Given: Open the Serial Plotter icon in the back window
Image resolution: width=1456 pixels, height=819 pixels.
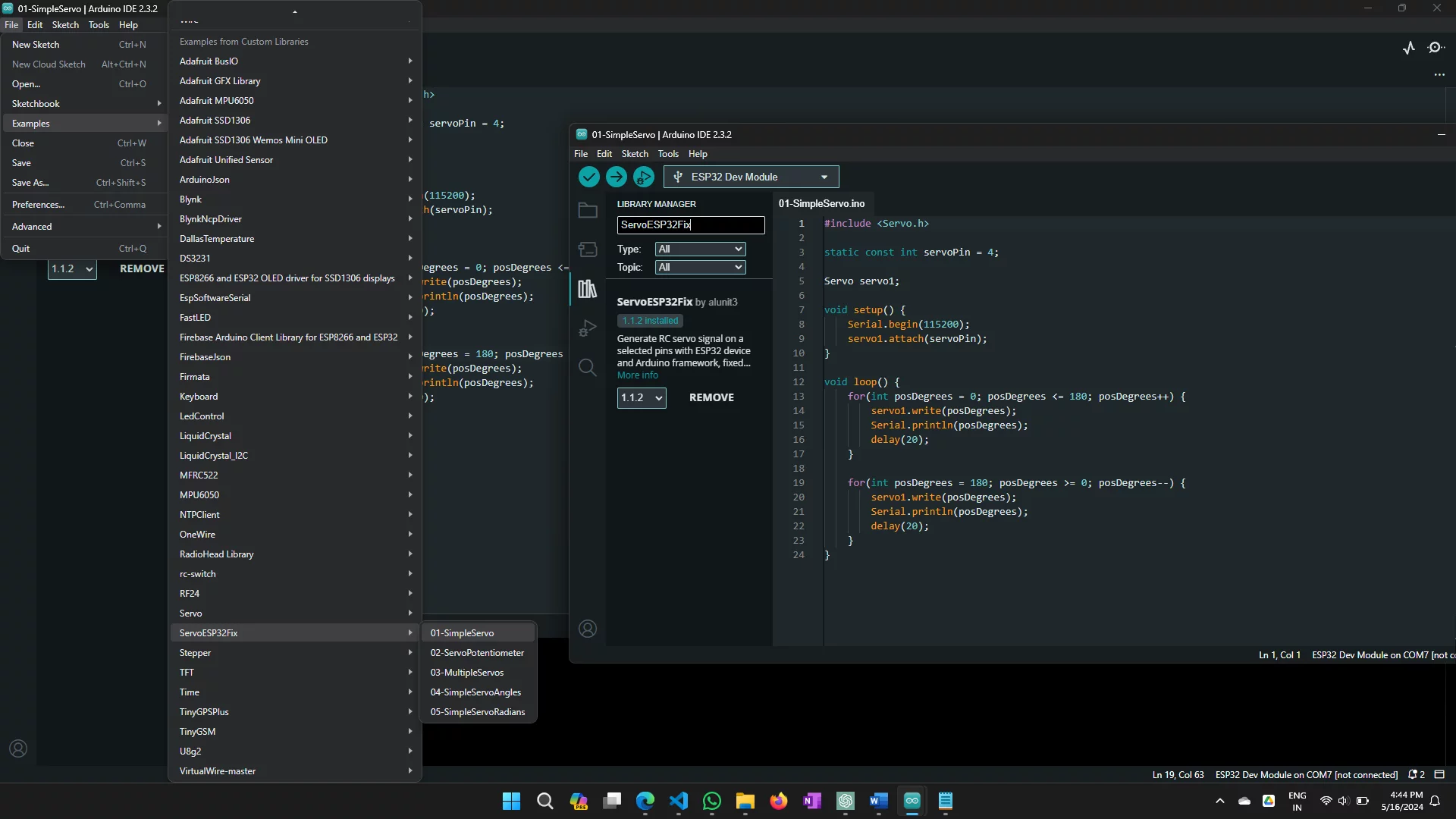Looking at the screenshot, I should 1409,48.
